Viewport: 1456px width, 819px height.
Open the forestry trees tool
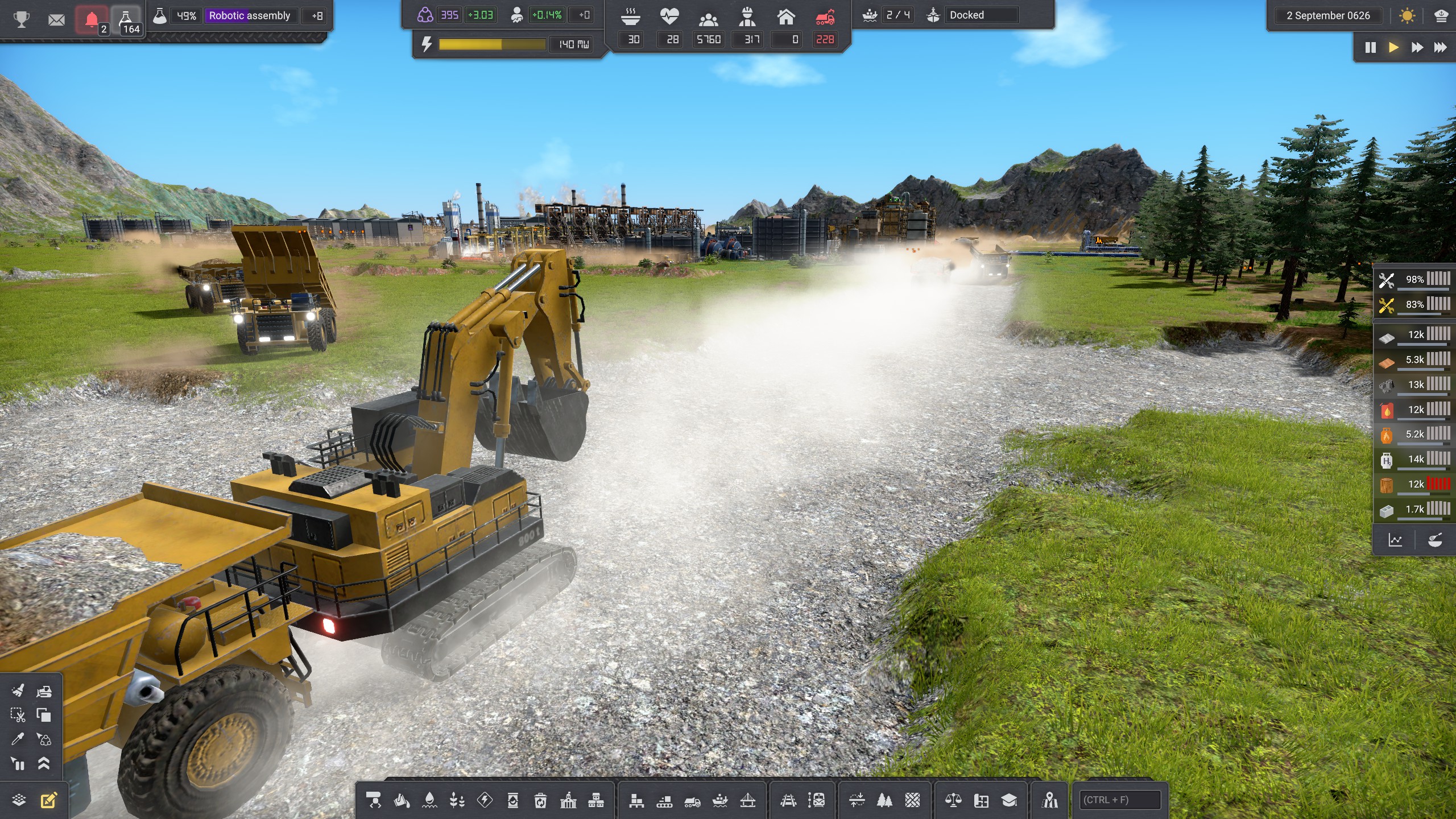pyautogui.click(x=884, y=801)
